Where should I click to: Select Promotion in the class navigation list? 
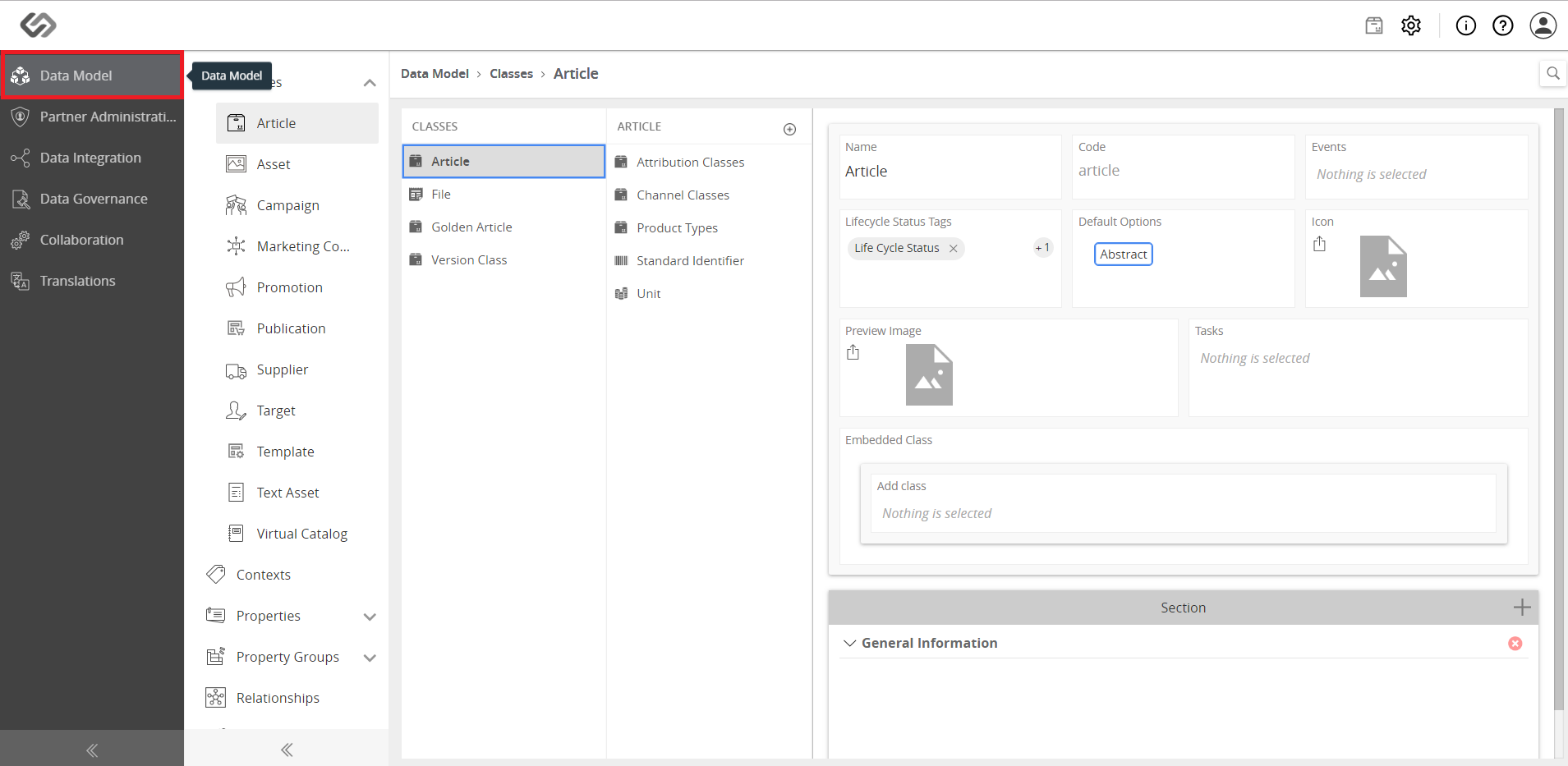click(297, 287)
